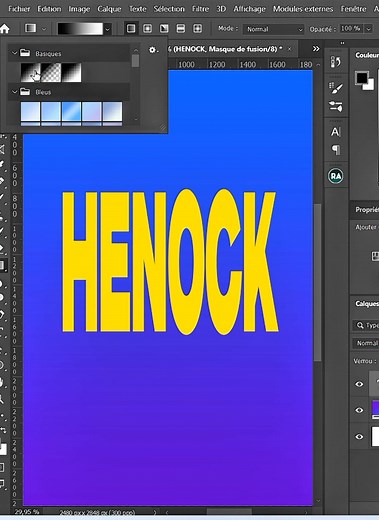Viewport: 379px width, 520px height.
Task: Select the Angle gradient style
Action: pos(164,29)
